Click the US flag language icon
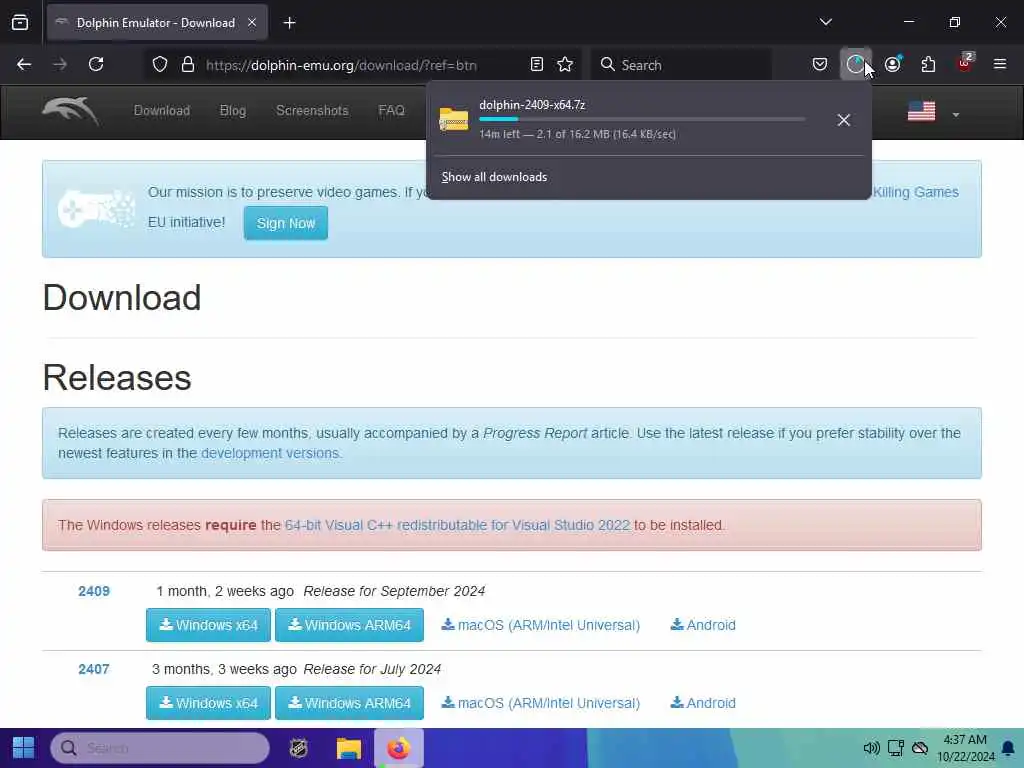1024x768 pixels. (921, 111)
